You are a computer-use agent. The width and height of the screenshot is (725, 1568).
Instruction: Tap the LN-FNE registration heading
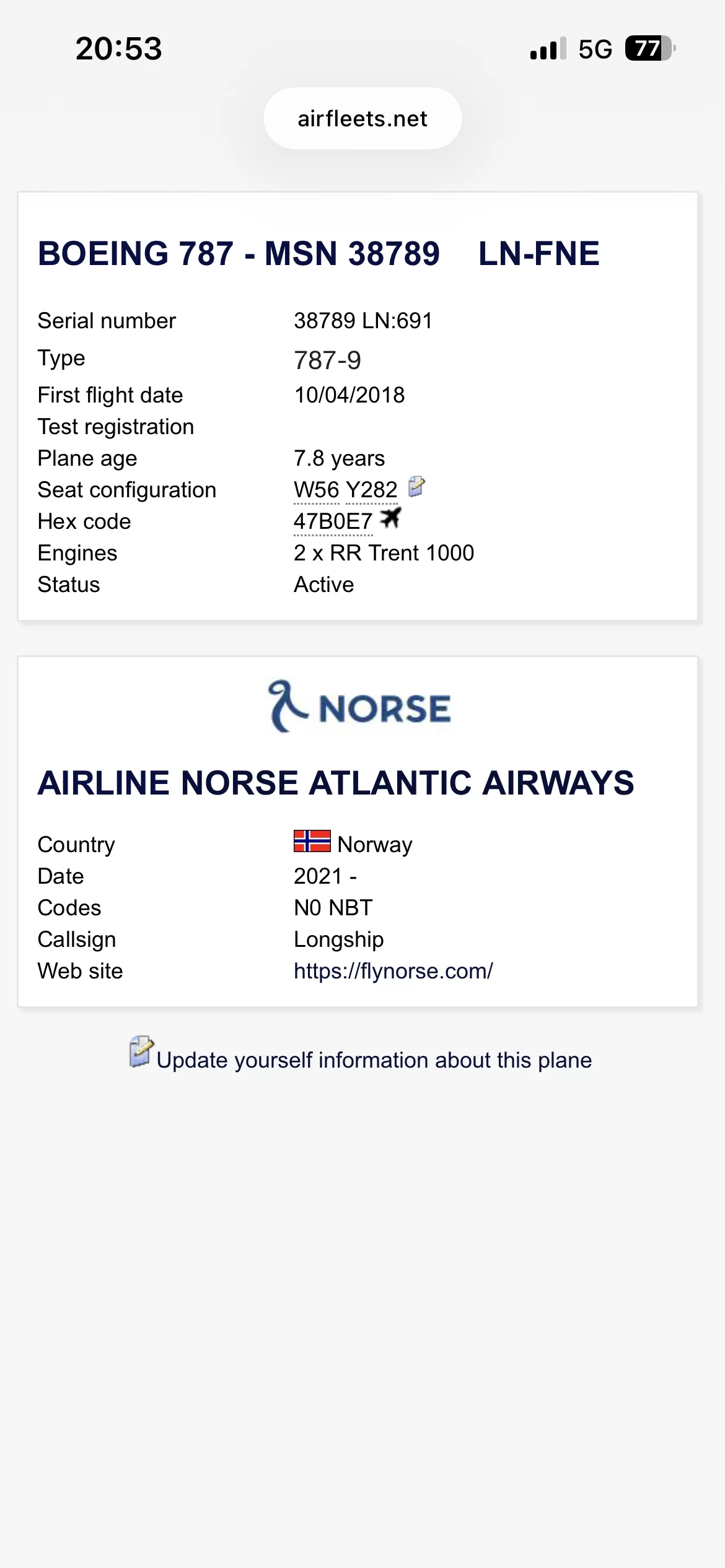coord(538,253)
